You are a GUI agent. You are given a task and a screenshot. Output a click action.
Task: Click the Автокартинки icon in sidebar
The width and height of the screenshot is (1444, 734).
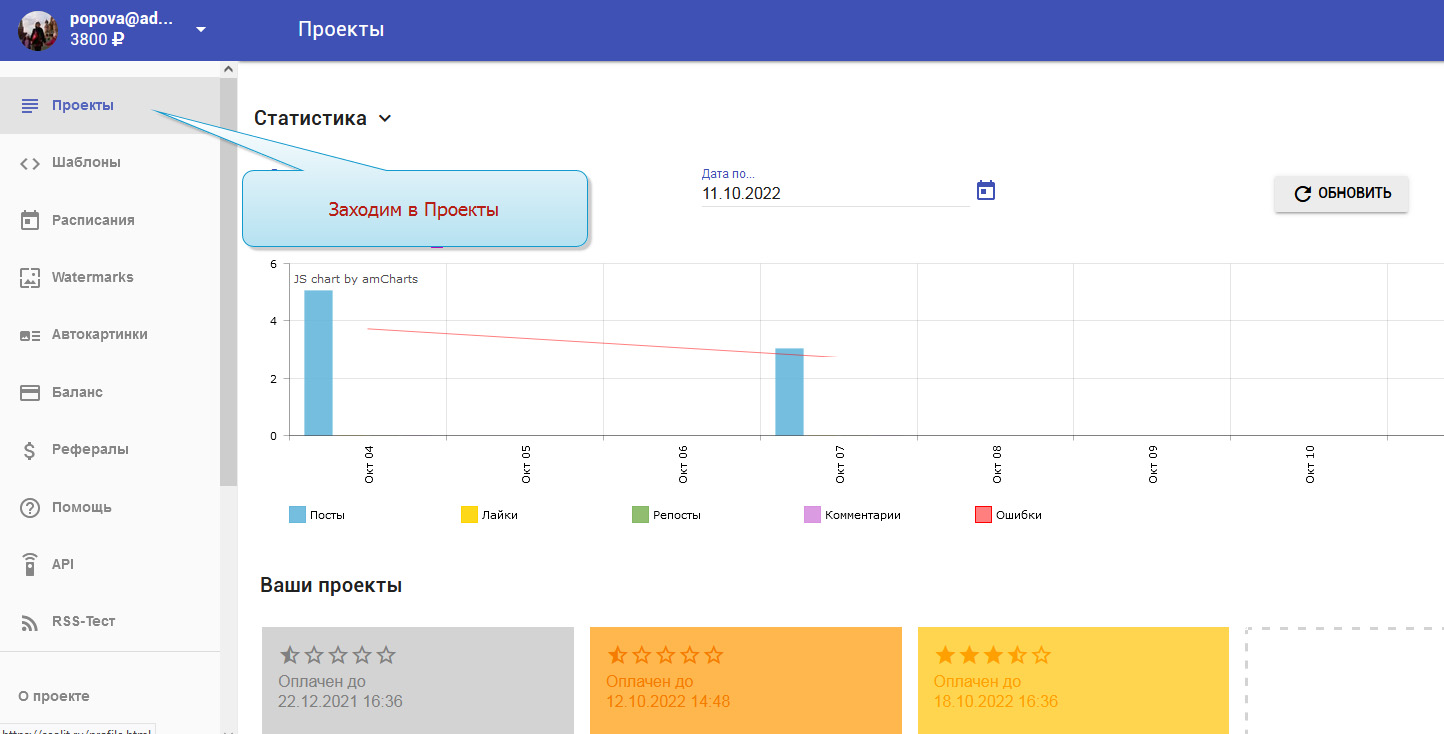pyautogui.click(x=30, y=335)
